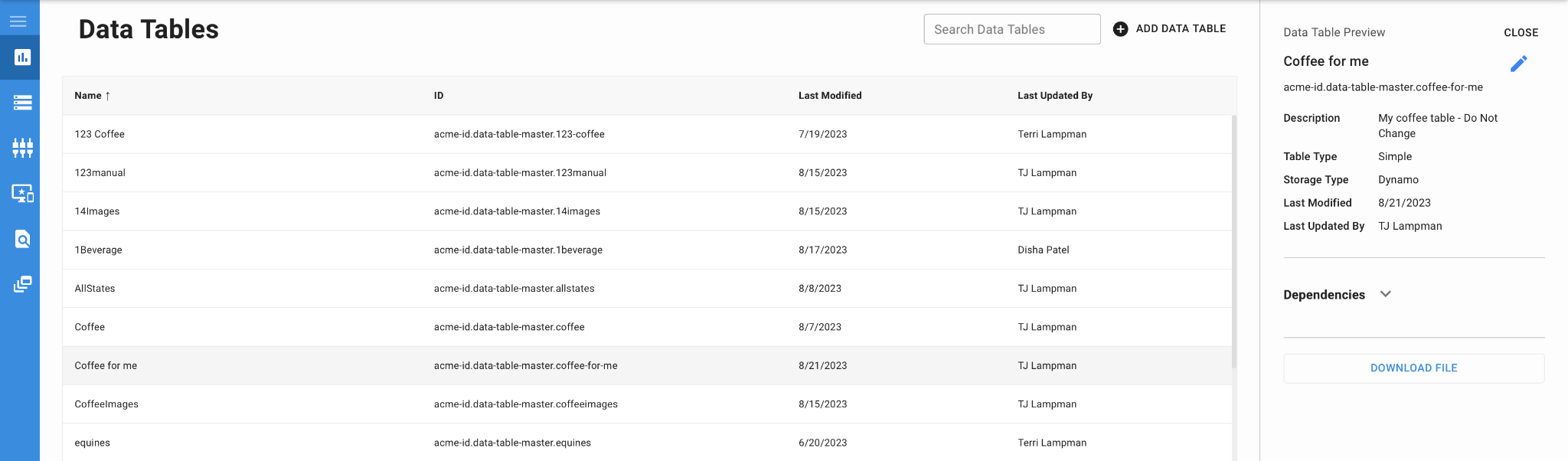Open the AllStates data table row
1568x461 pixels.
click(x=95, y=289)
